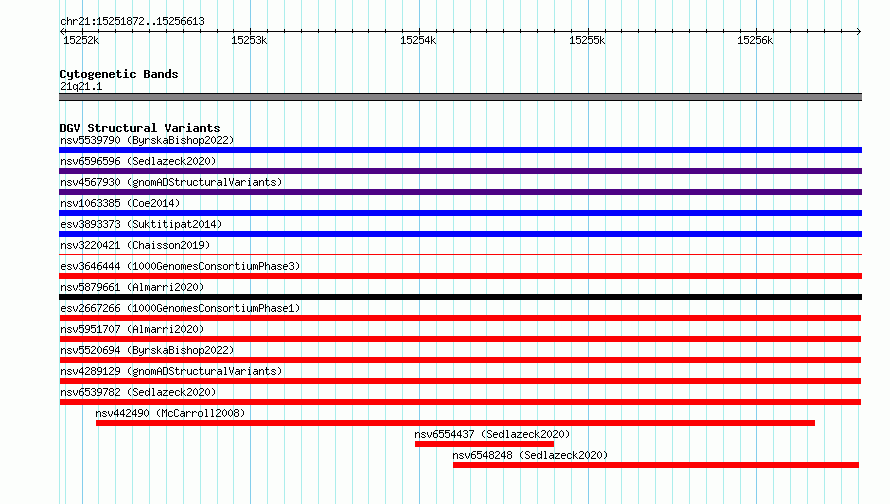Click the red bar under nsv5951707
This screenshot has height=504, width=890.
[460, 339]
